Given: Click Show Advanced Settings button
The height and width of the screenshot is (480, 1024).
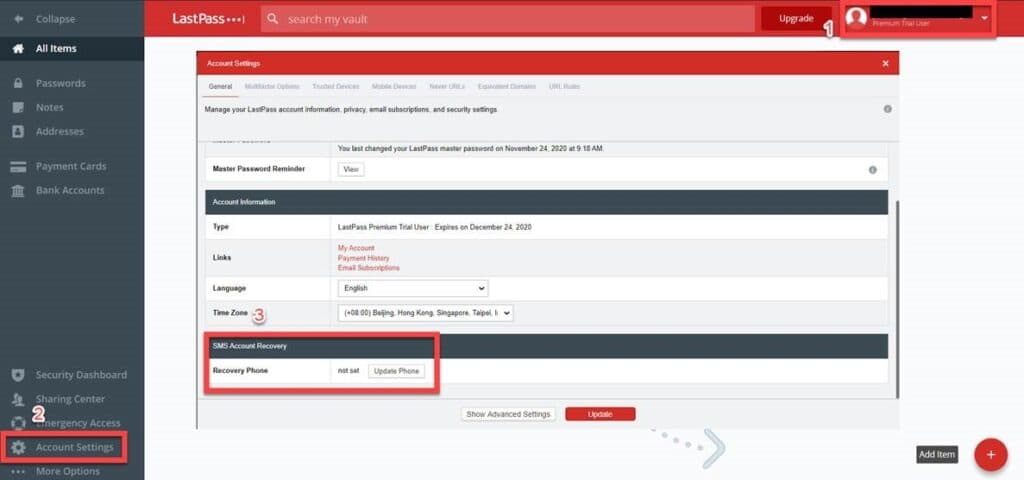Looking at the screenshot, I should pyautogui.click(x=508, y=414).
